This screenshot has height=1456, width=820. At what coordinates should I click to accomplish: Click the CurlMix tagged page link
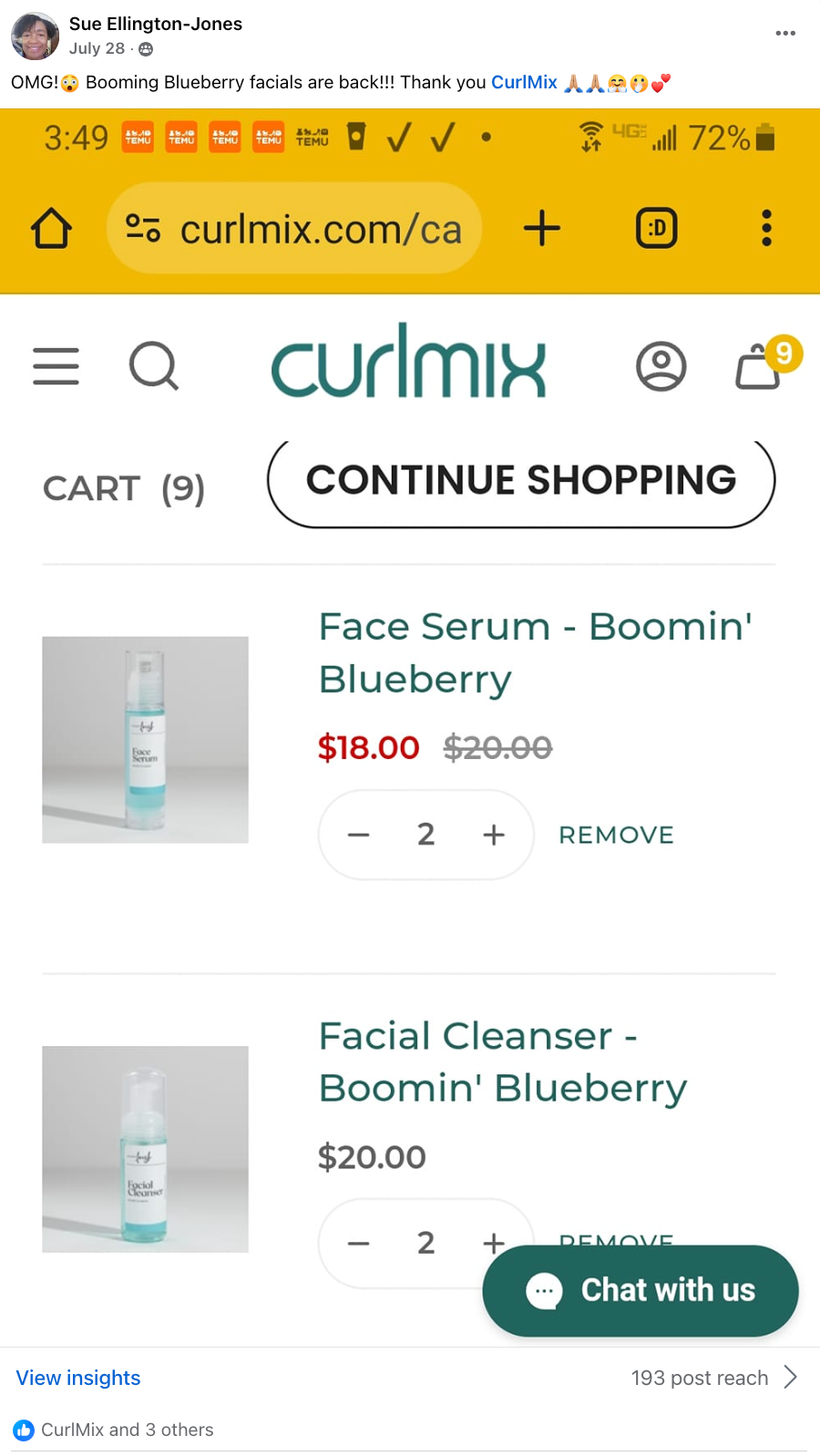click(524, 83)
